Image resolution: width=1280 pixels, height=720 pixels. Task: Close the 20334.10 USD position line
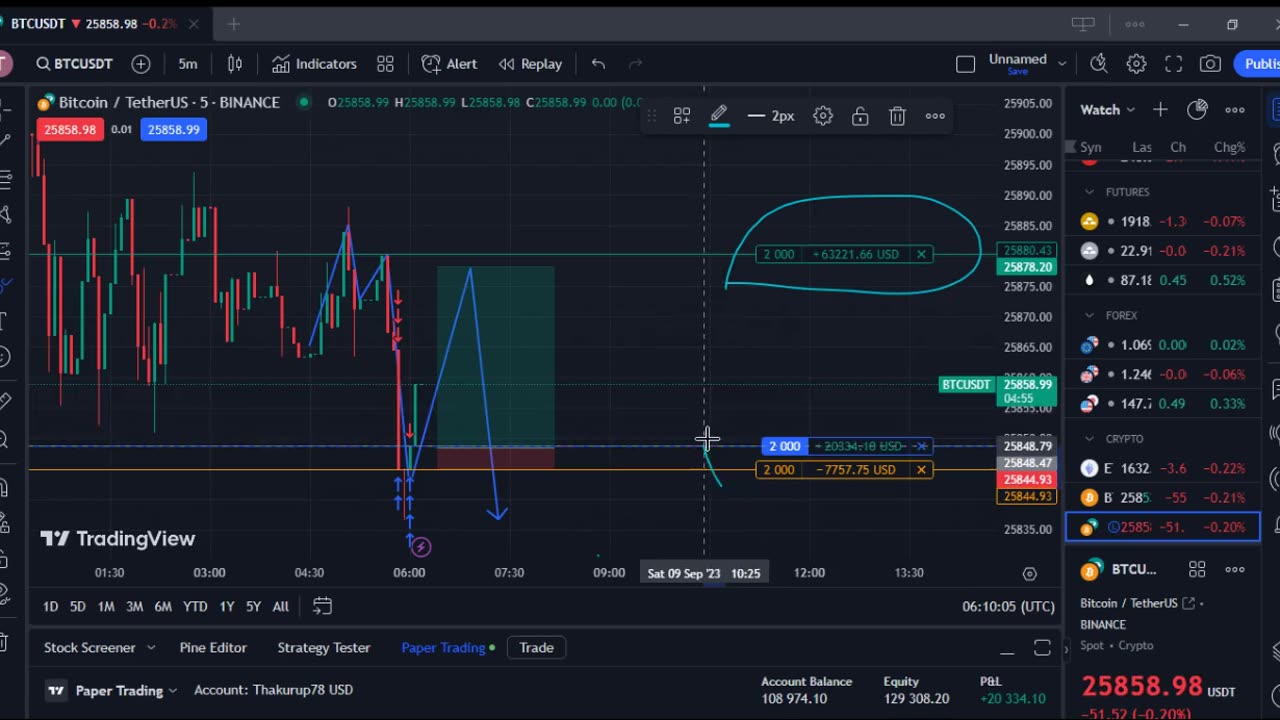point(921,446)
